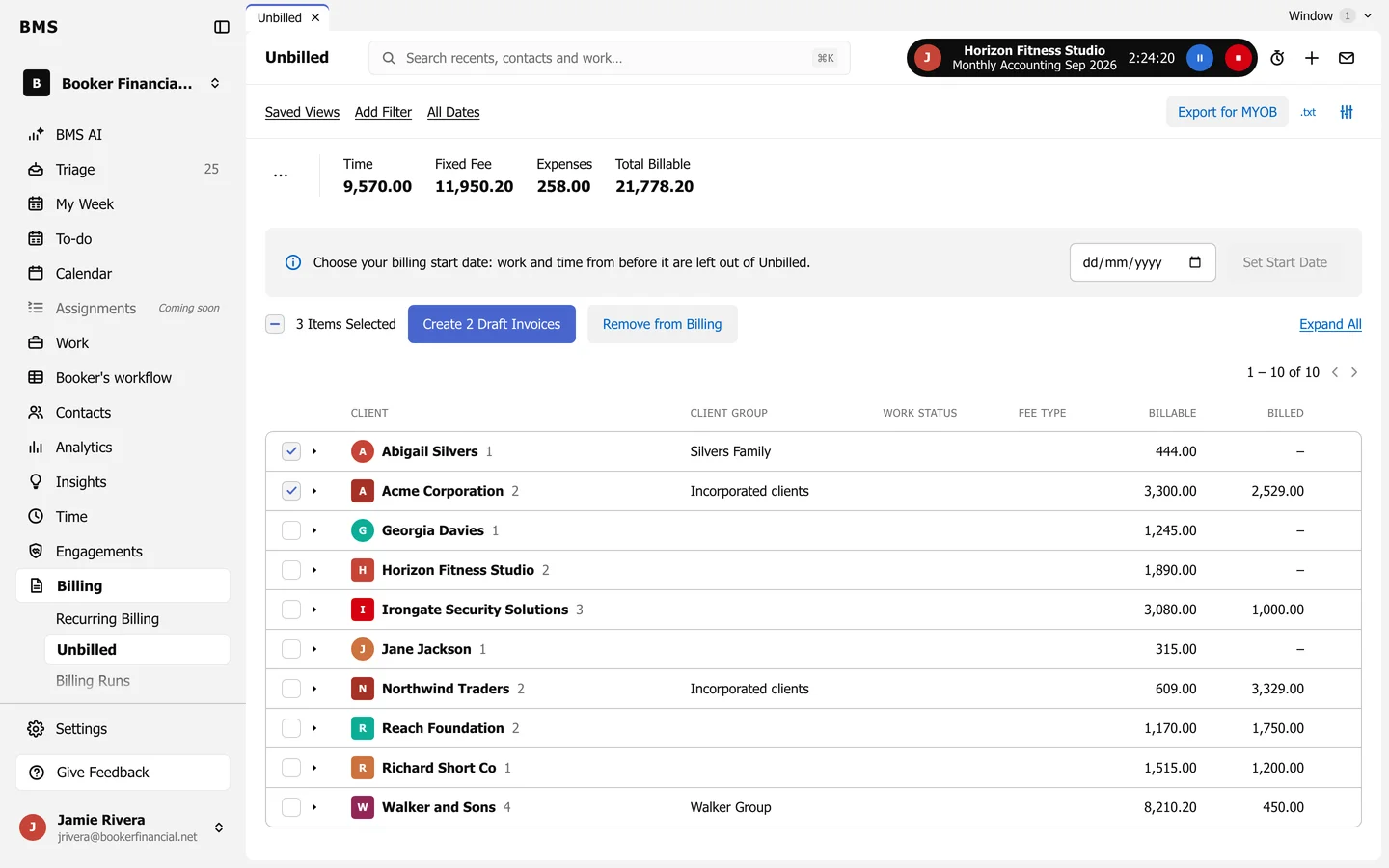
Task: Open the three-dots menu beside totals
Action: (x=281, y=176)
